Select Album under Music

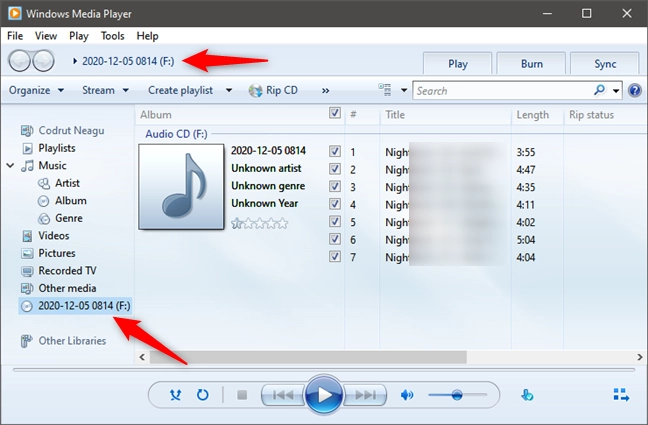62,201
